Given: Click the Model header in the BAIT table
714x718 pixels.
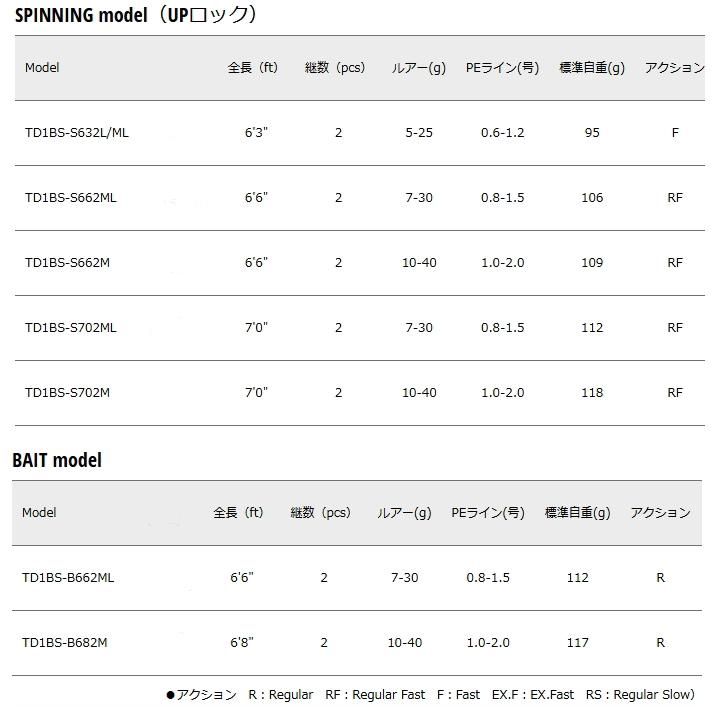Looking at the screenshot, I should coord(39,513).
